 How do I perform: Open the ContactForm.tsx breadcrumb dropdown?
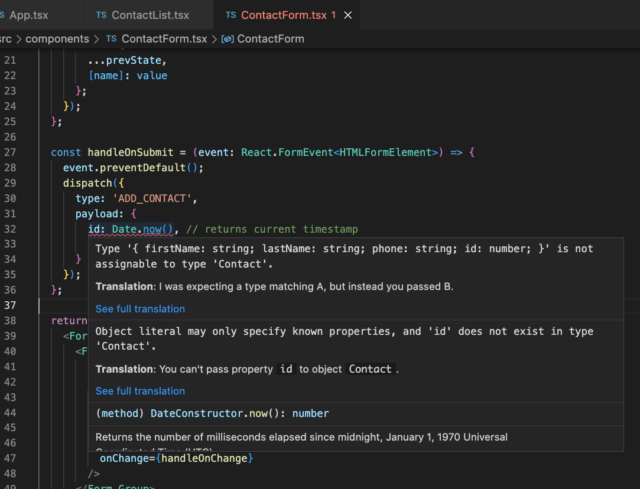coord(164,38)
